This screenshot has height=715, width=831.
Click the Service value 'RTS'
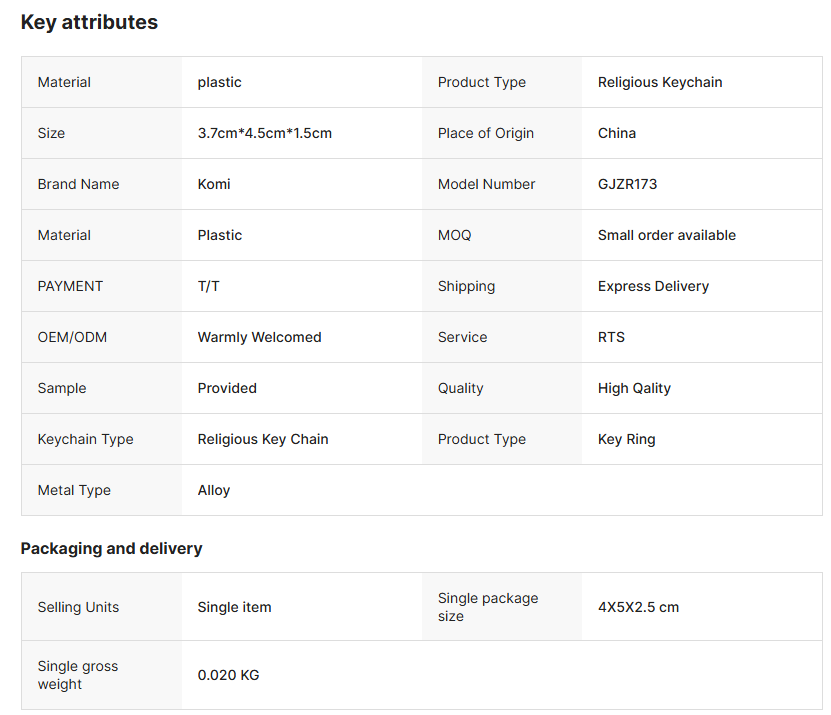611,337
